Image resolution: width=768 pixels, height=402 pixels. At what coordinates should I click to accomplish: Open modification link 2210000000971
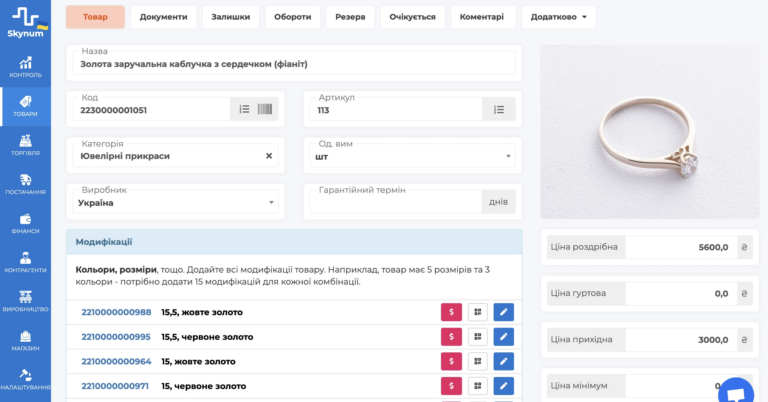click(x=116, y=386)
